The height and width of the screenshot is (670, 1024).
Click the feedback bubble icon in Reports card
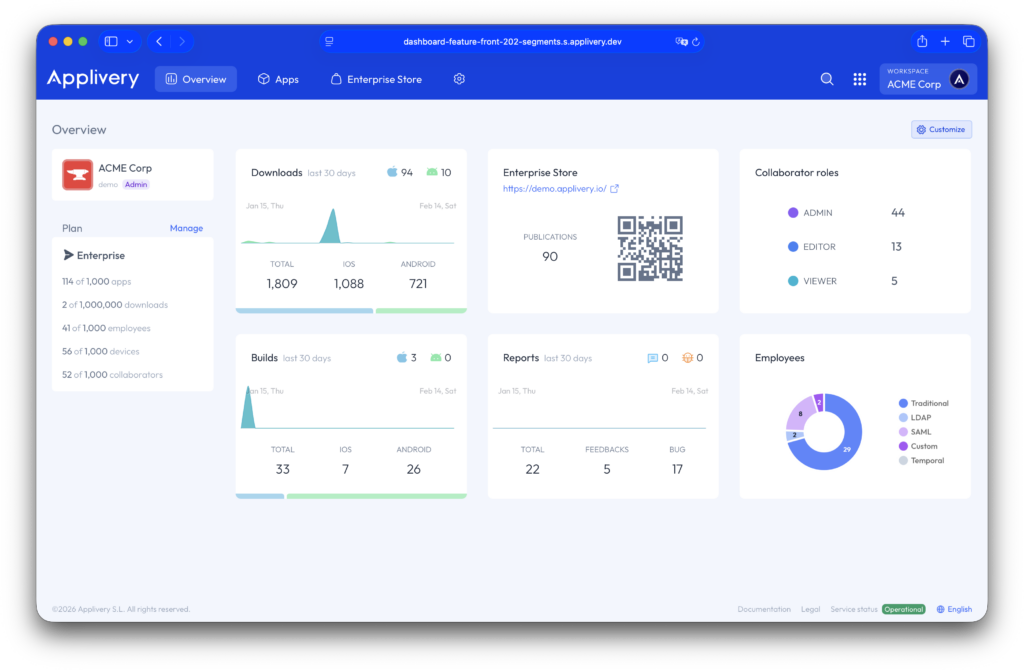654,357
